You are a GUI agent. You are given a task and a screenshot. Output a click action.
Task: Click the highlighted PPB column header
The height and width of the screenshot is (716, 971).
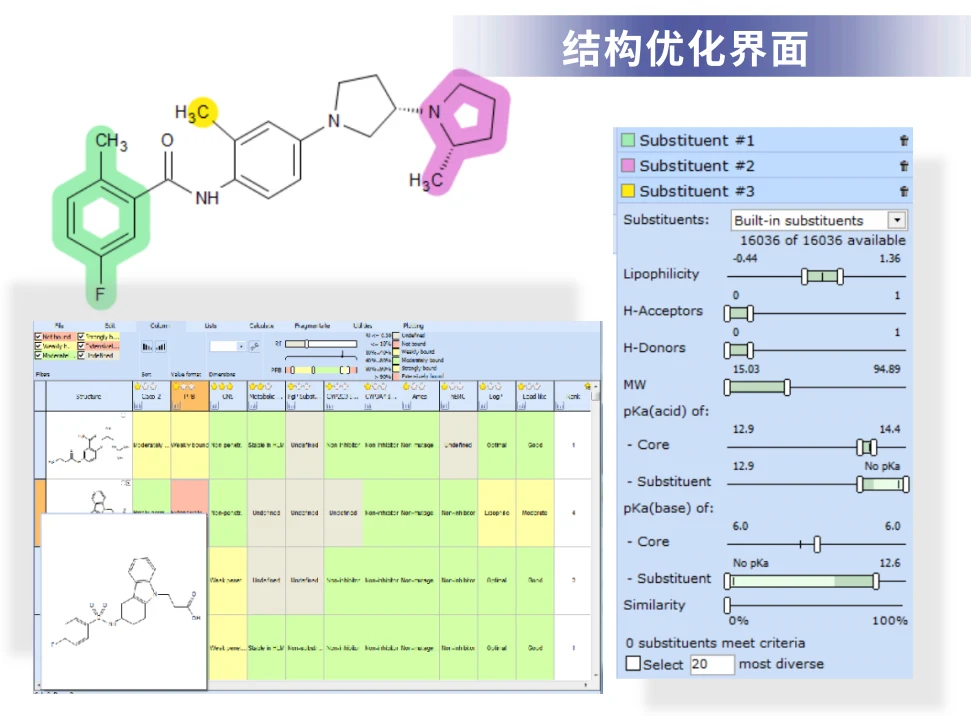(189, 396)
